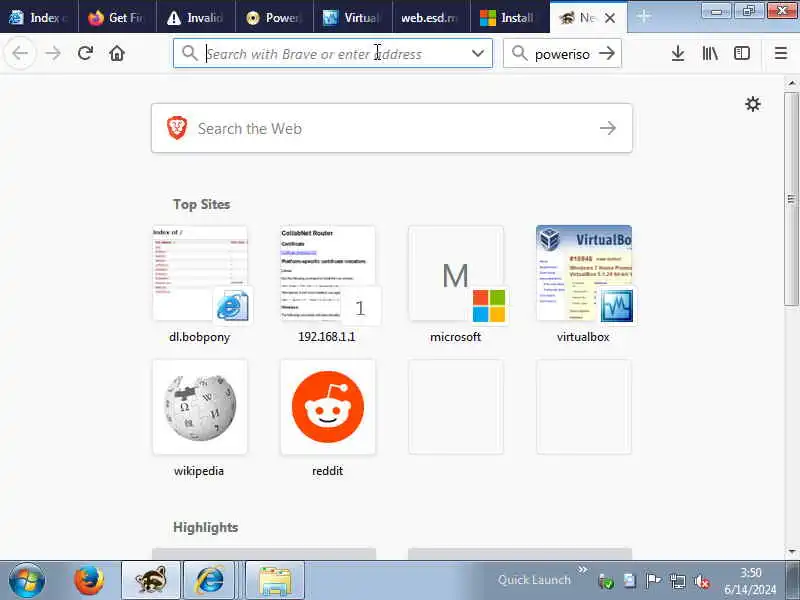Expand the Quick Launch toolbar chevron
The width and height of the screenshot is (800, 600).
click(x=582, y=569)
